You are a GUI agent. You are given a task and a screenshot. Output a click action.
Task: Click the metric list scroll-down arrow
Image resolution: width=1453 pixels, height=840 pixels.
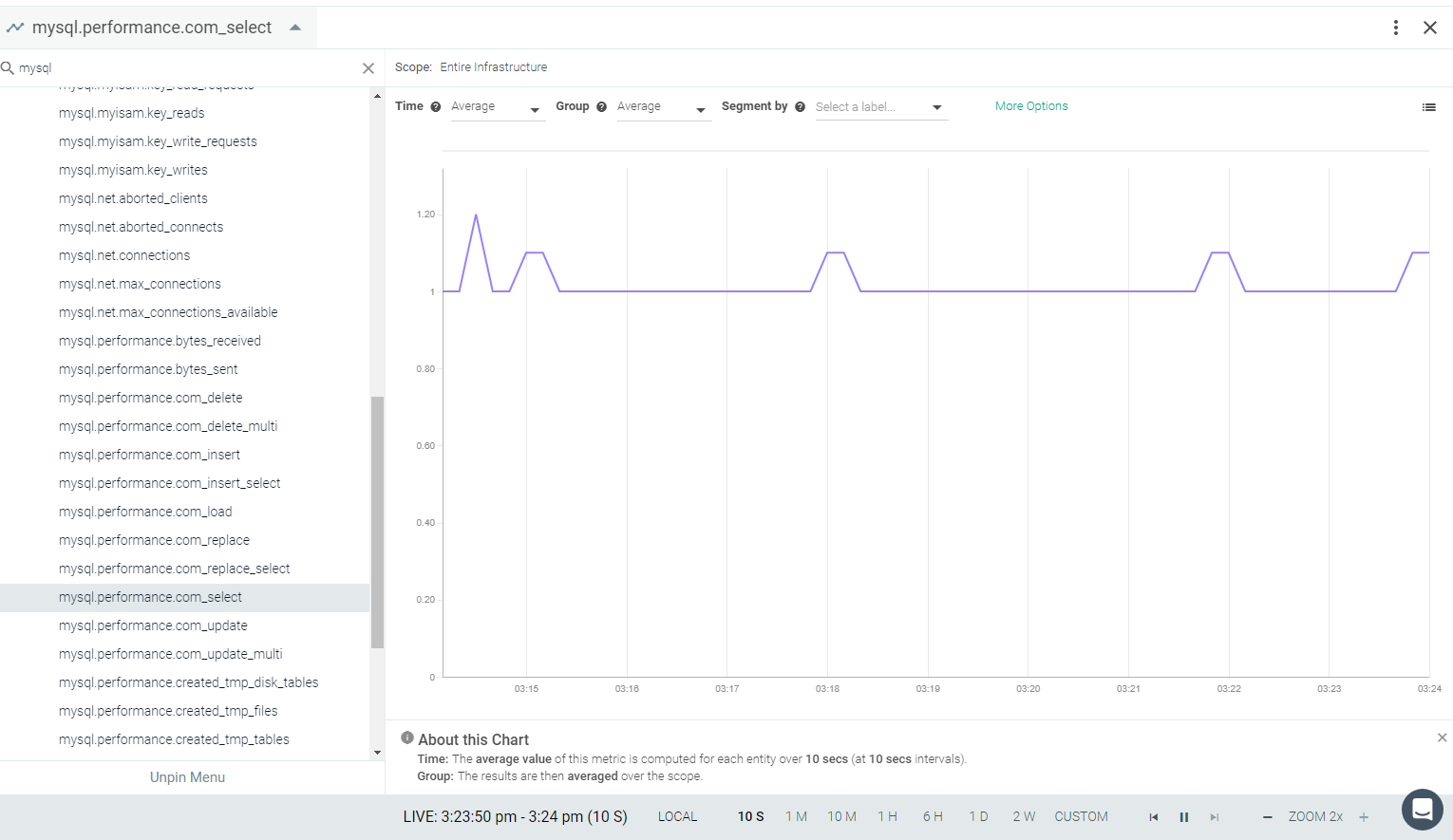[377, 753]
